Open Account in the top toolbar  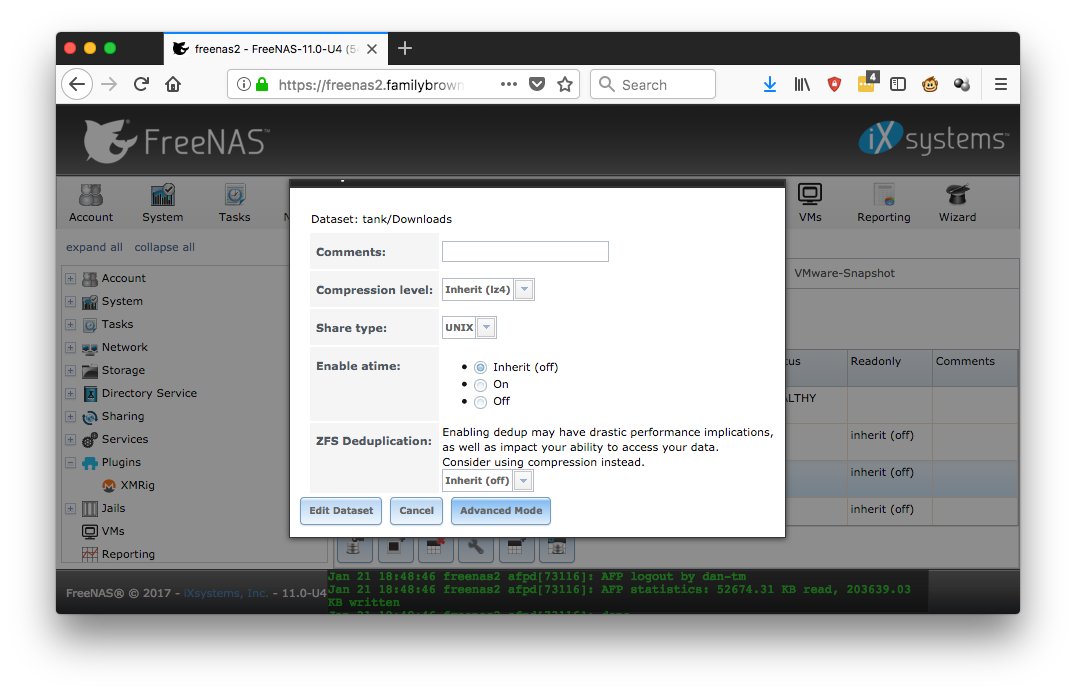tap(91, 203)
